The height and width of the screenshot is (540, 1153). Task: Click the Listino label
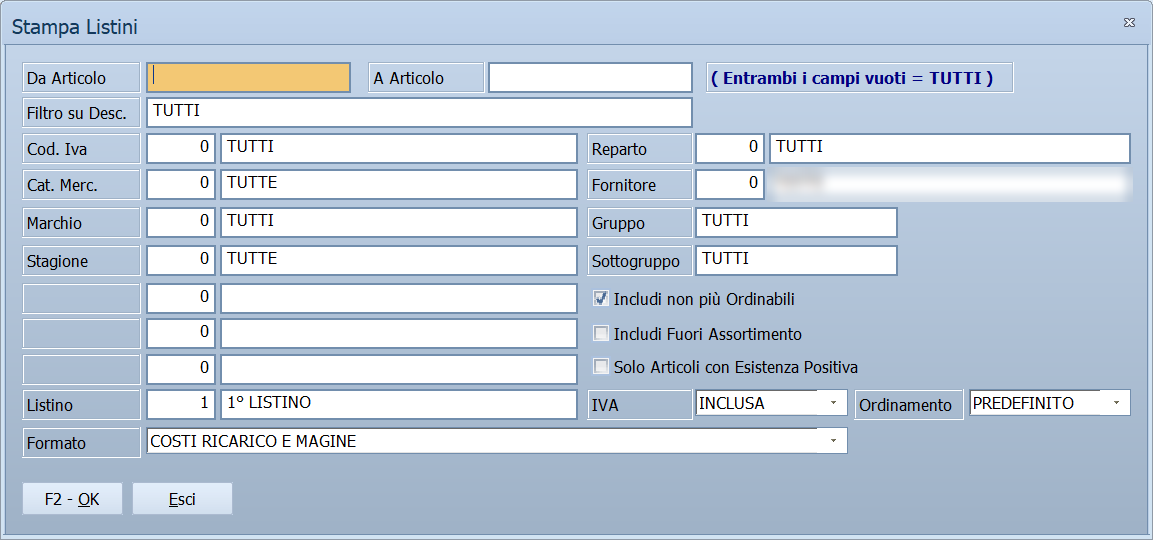(82, 405)
